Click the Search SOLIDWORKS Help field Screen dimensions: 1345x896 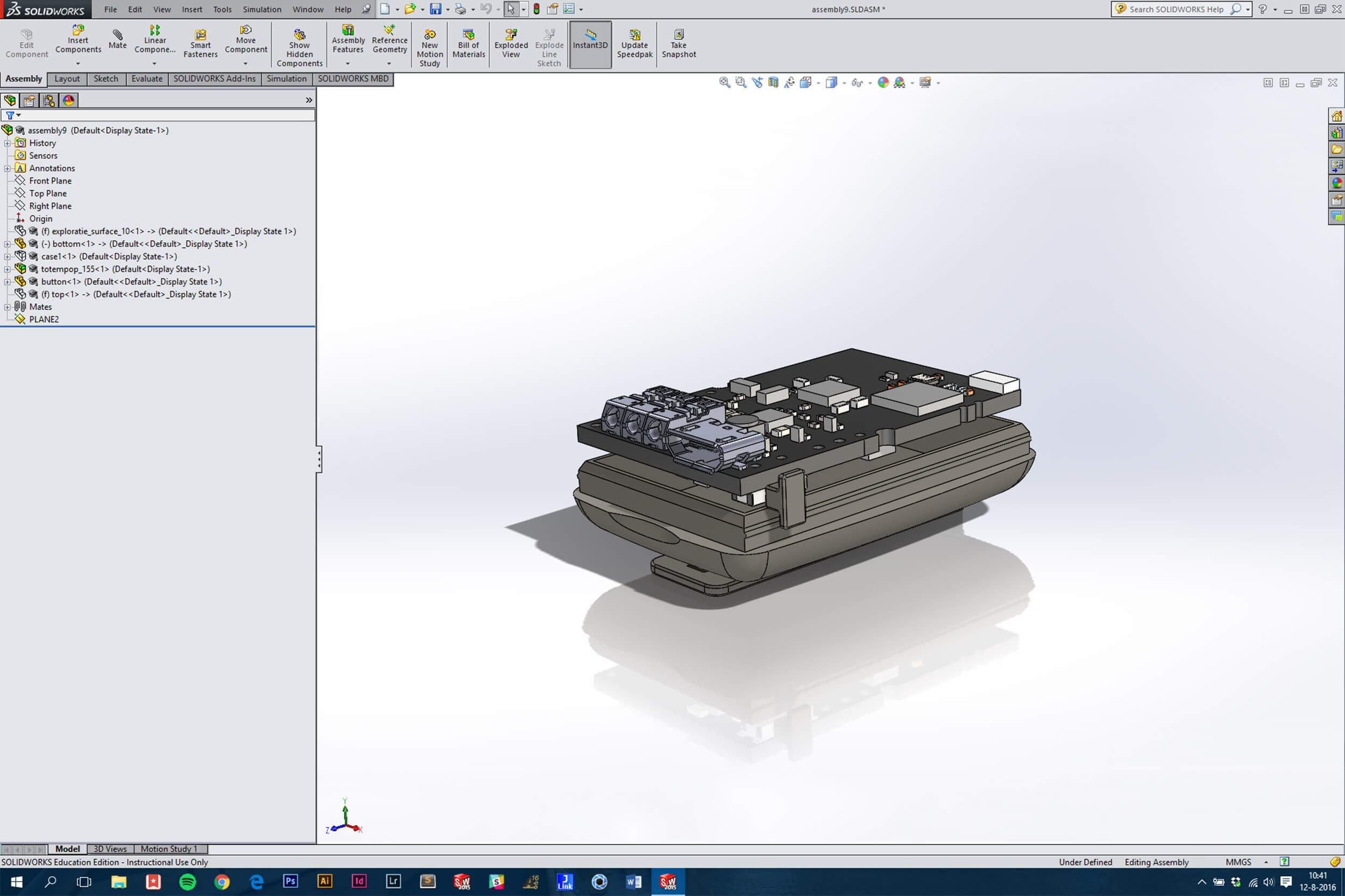(1176, 9)
